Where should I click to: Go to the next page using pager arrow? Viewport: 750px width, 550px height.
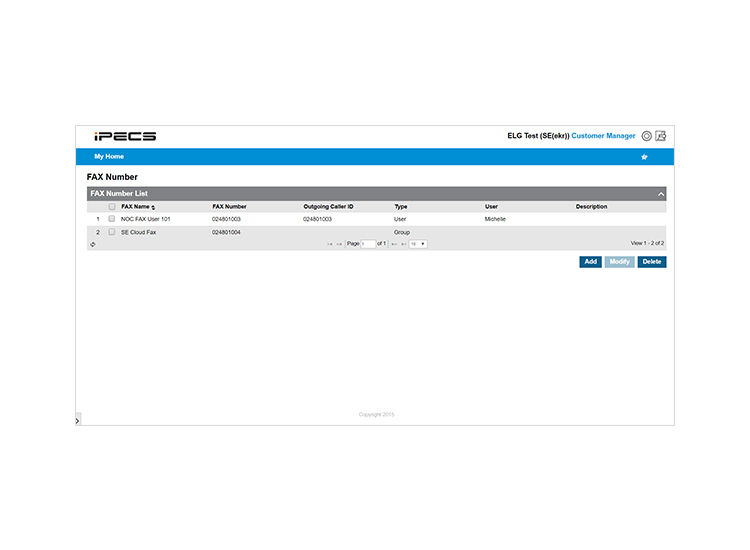[394, 244]
